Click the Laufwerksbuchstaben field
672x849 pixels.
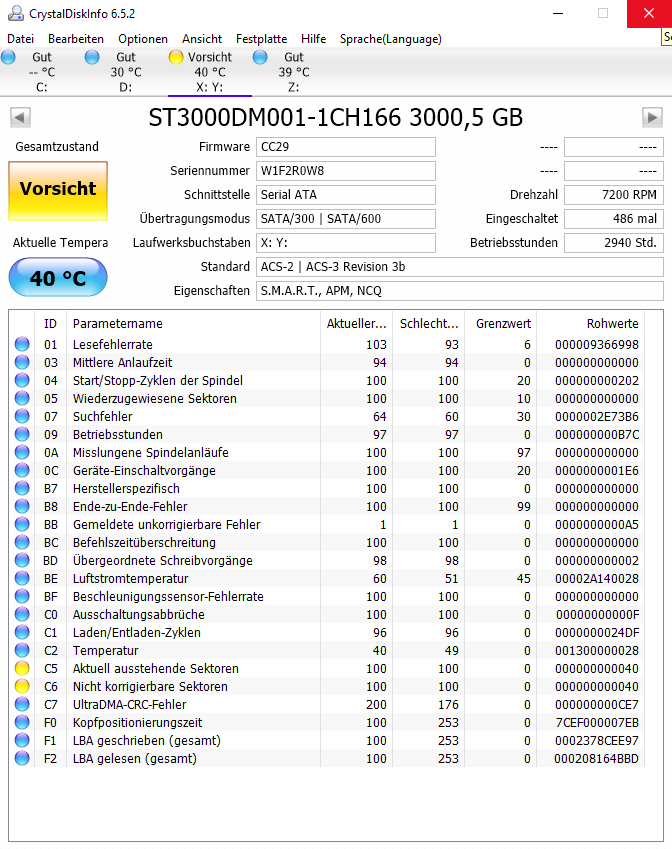pos(345,243)
